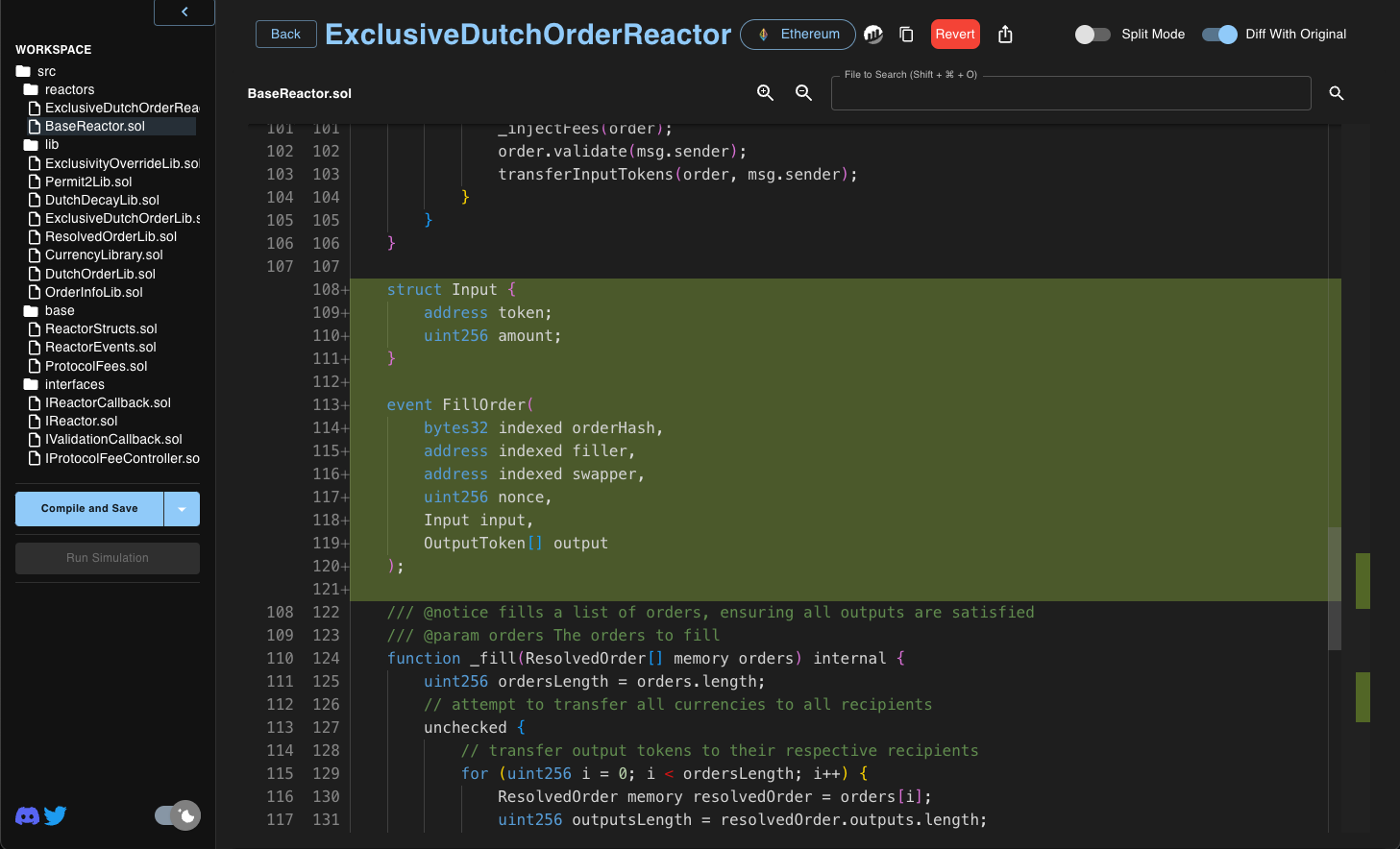Click the copy icon next to Ethereum
1400x849 pixels.
(x=906, y=35)
